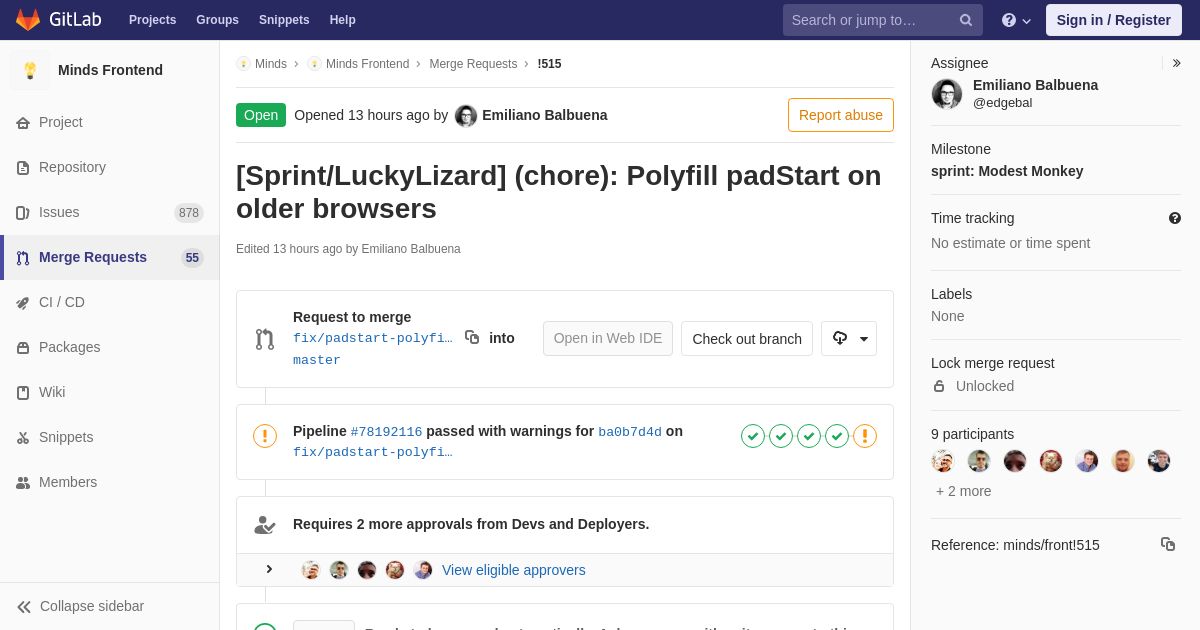Open pipeline #78192116 link
Viewport: 1200px width, 630px height.
click(386, 432)
